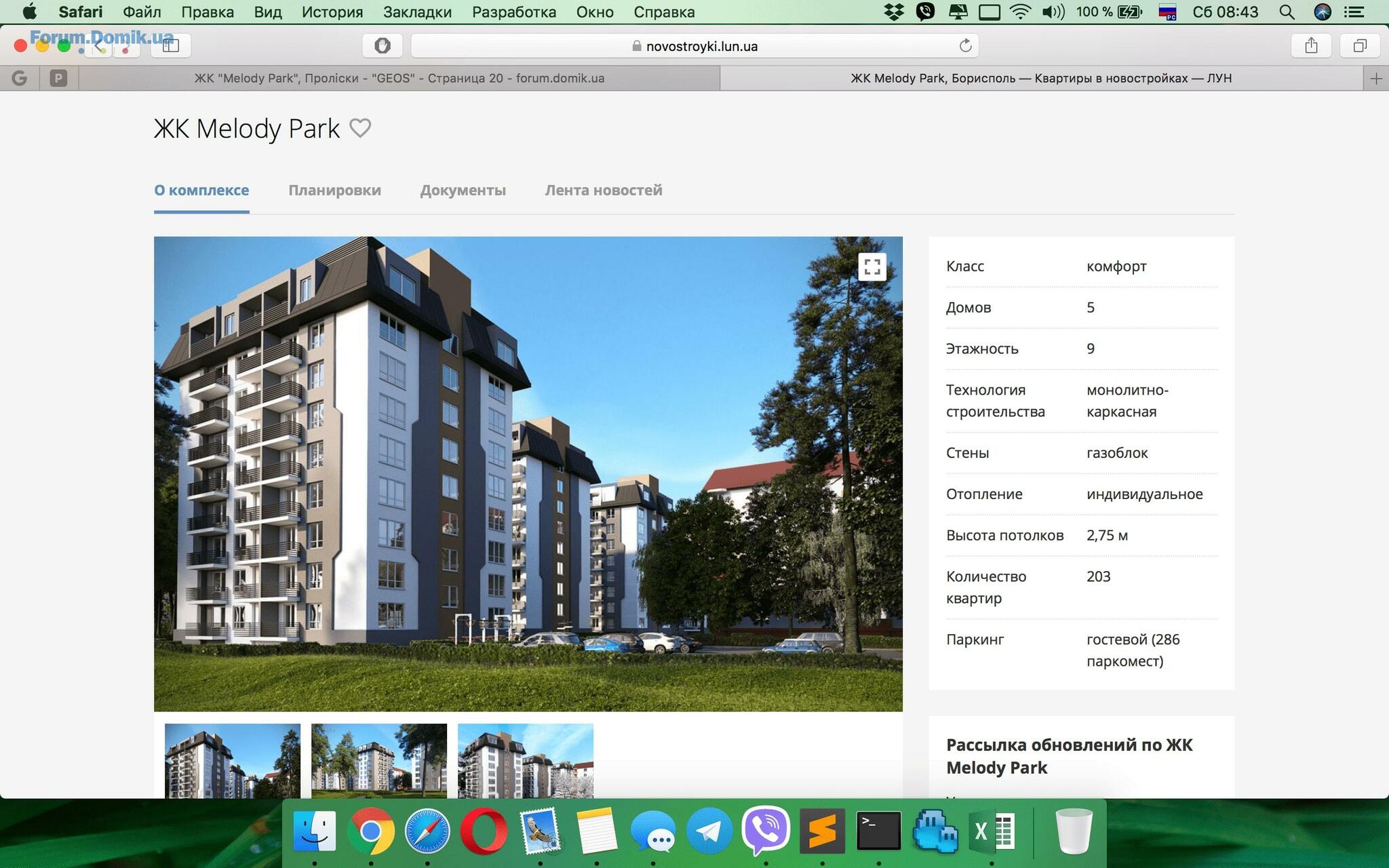This screenshot has width=1389, height=868.
Task: Open the Документы tab
Action: 463,191
